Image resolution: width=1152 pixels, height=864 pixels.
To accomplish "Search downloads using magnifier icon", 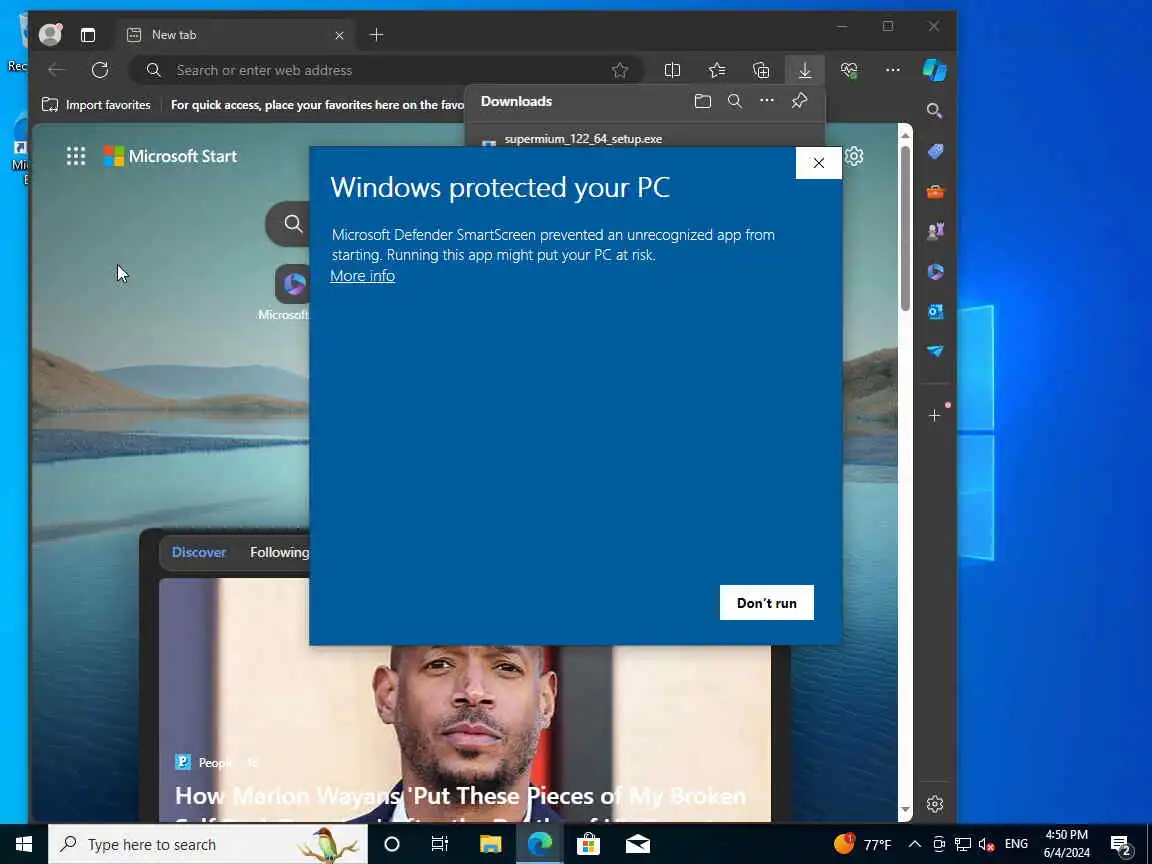I will (x=735, y=101).
